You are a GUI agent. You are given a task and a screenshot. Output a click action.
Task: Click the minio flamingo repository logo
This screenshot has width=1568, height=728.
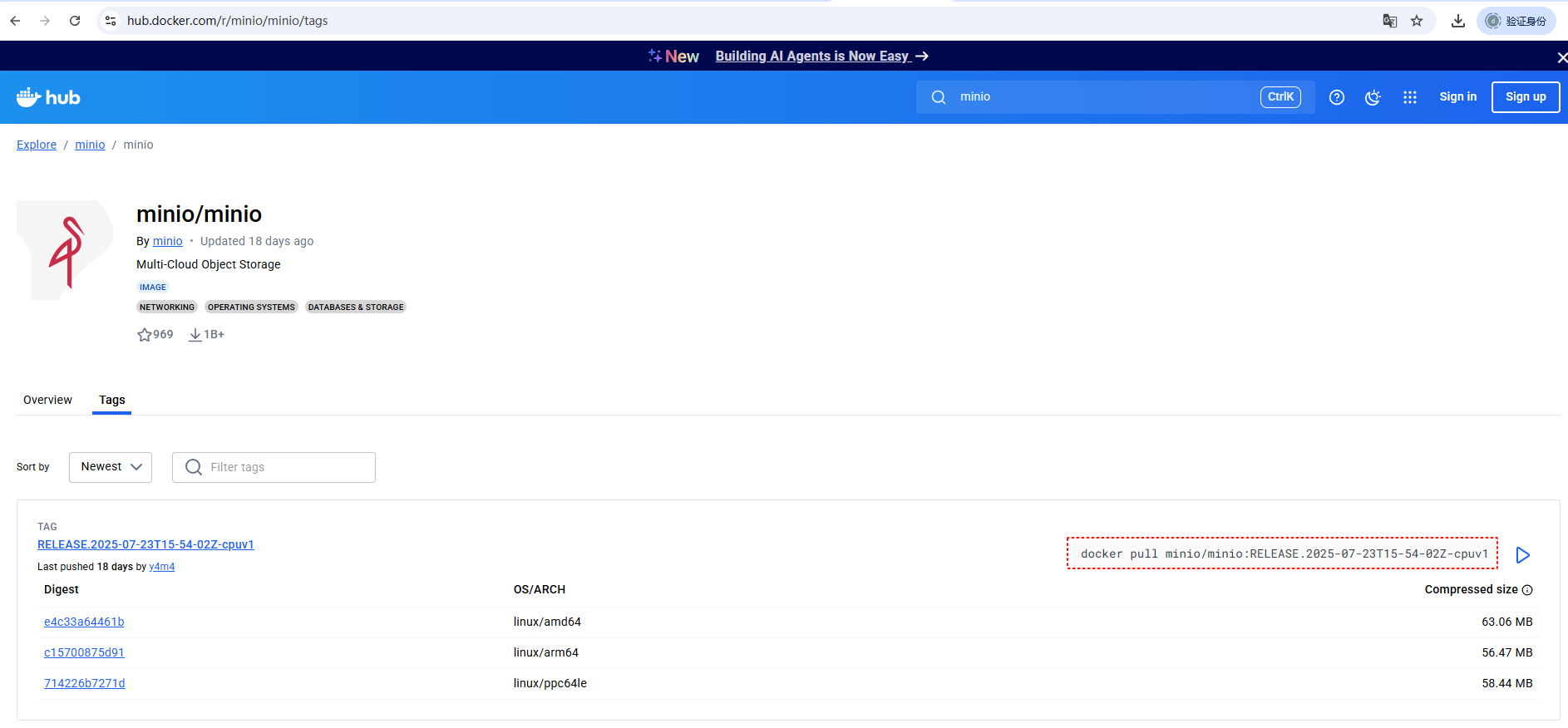66,250
